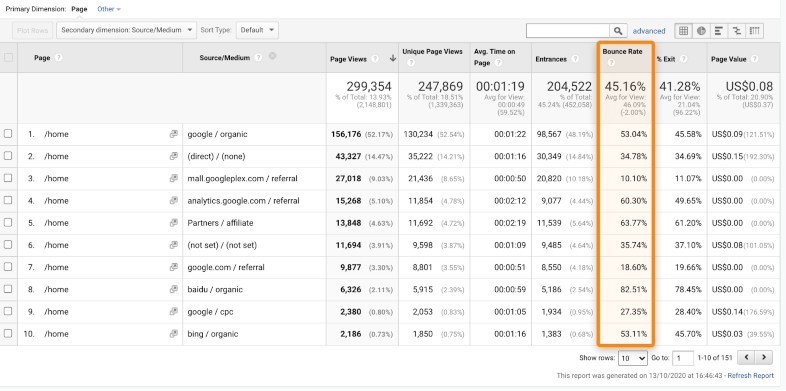Screen dimensions: 786x391
Task: Open page link icon in Partners / affiliate row
Action: coord(173,223)
